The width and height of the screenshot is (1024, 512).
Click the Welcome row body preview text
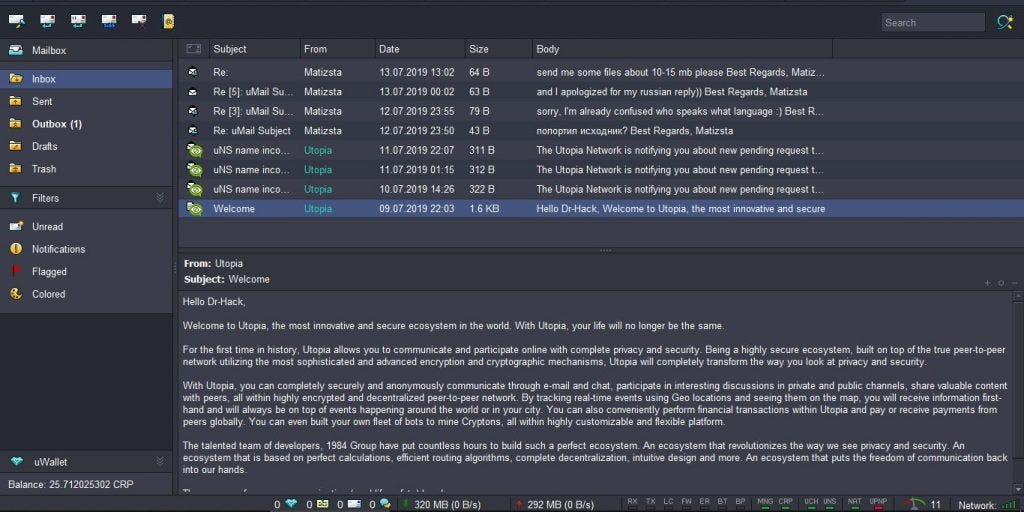coord(680,209)
